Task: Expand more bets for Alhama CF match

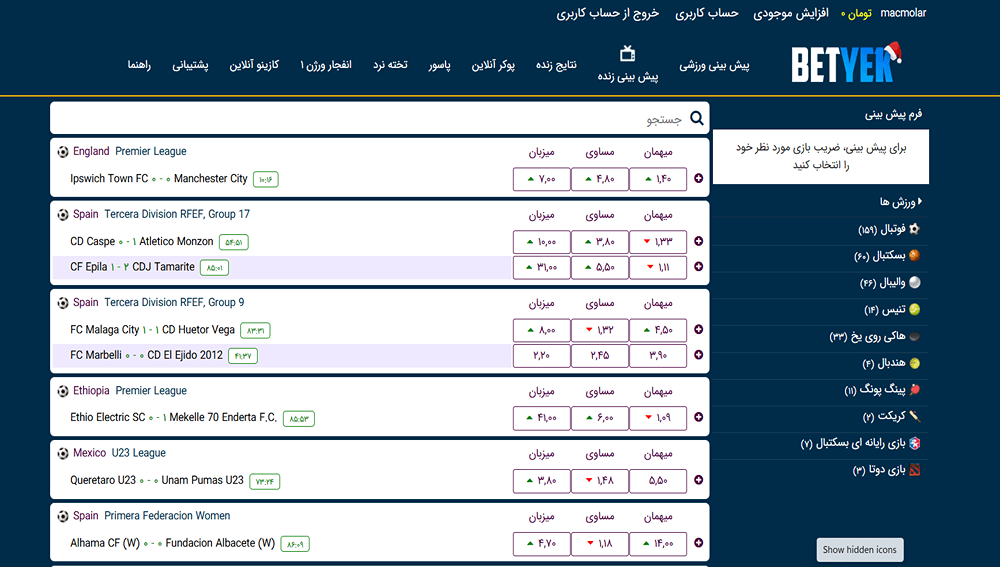Action: click(698, 543)
